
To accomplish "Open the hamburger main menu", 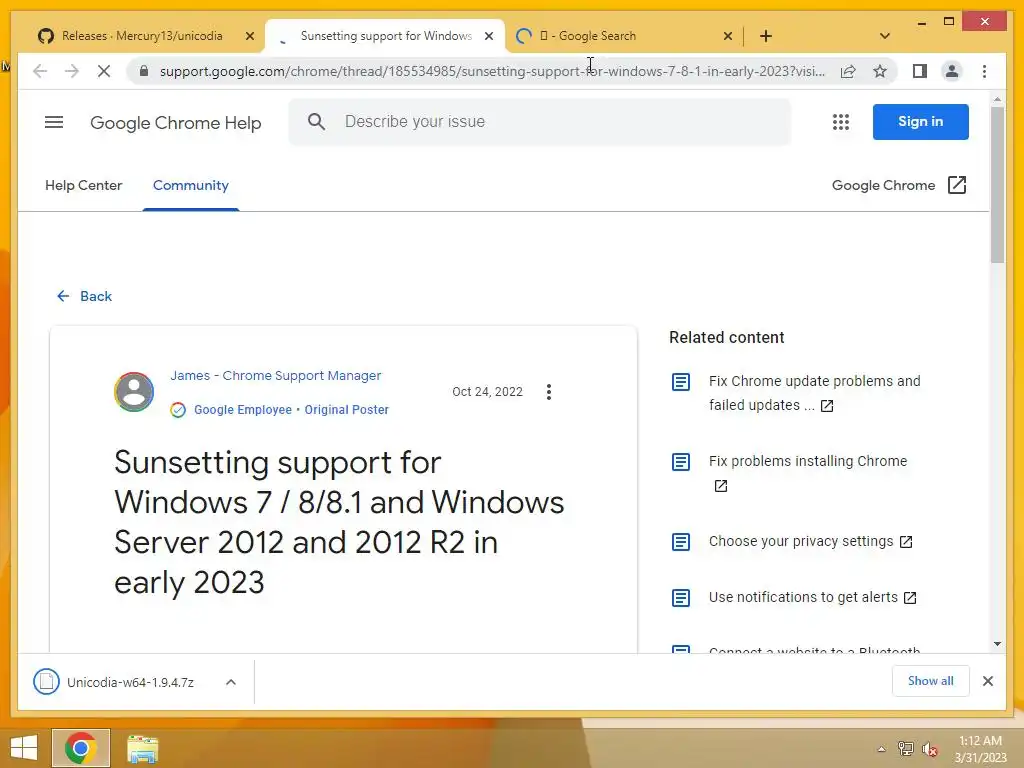I will tap(54, 122).
